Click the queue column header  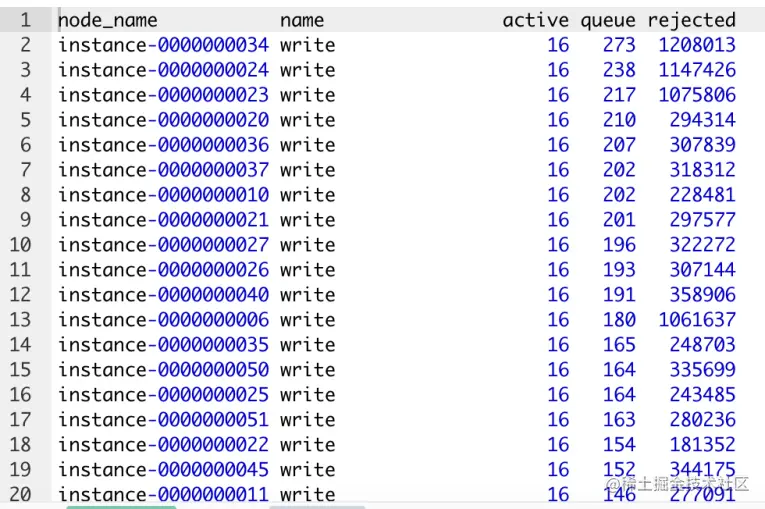[608, 20]
